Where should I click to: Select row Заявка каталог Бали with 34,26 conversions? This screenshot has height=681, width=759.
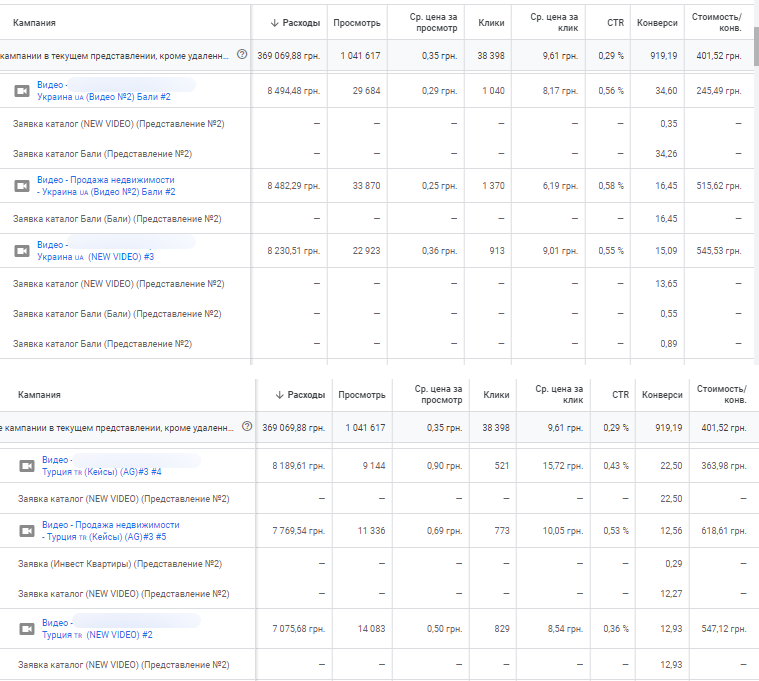pyautogui.click(x=377, y=154)
